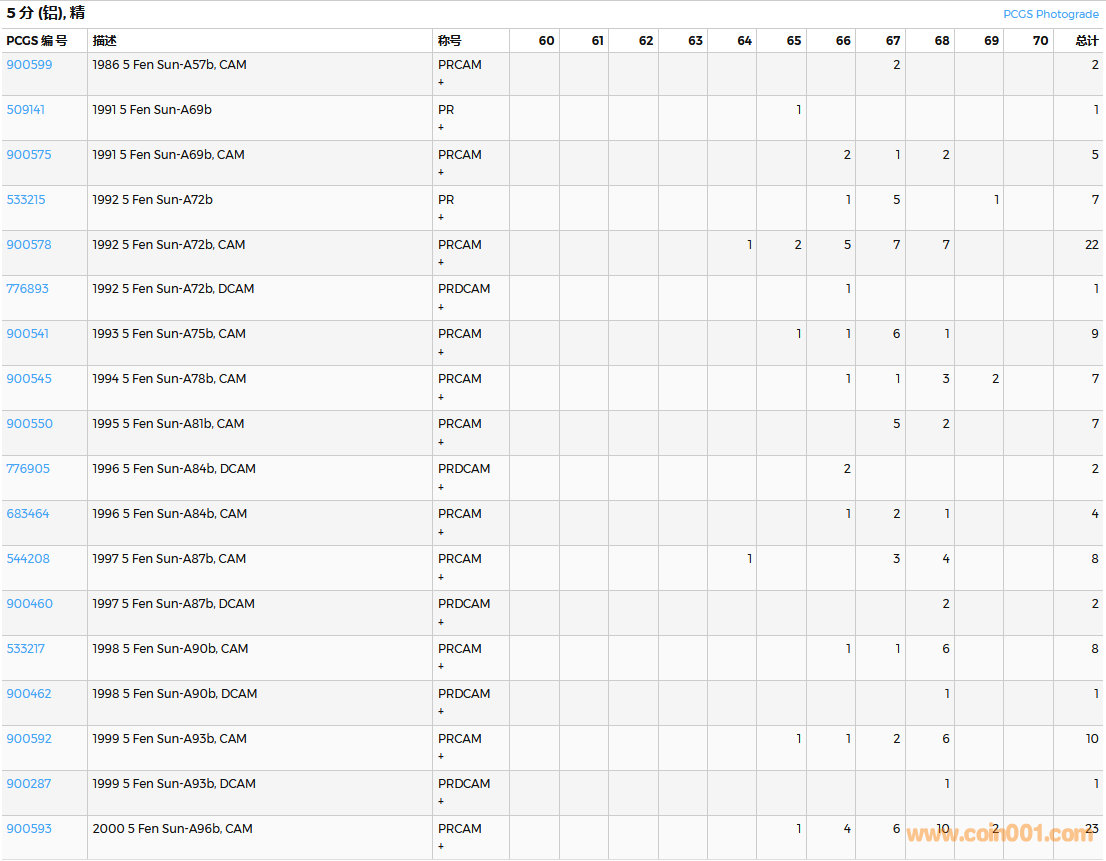Expand plus icon for 1994 Sun-A78b row
This screenshot has width=1106, height=861.
(441, 397)
